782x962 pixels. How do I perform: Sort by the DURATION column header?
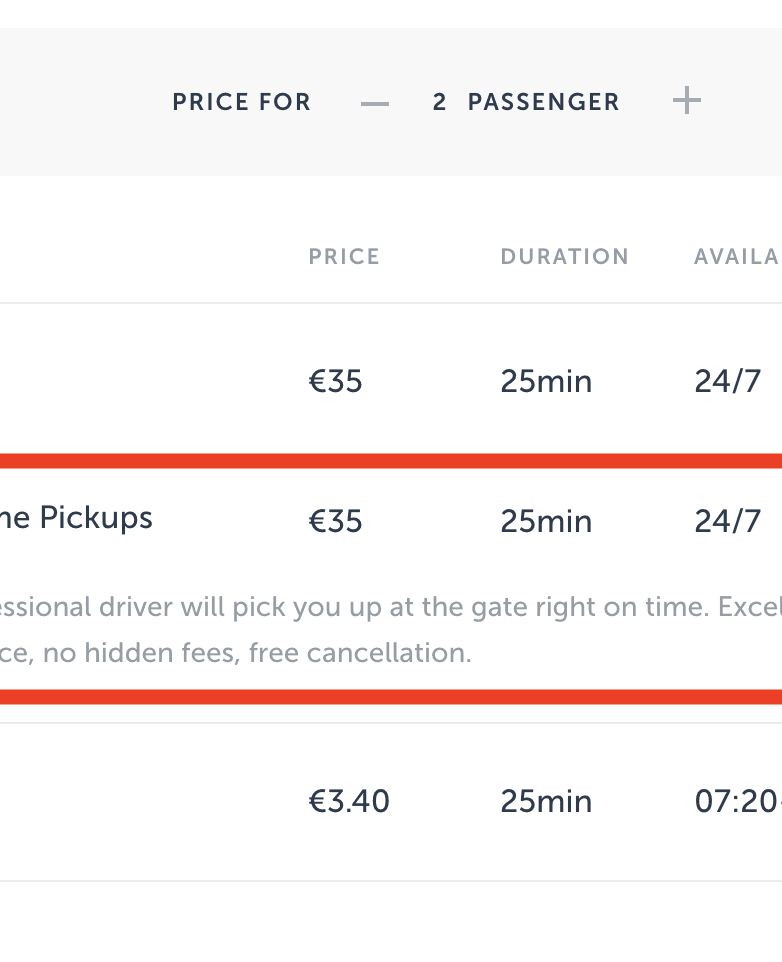[564, 256]
